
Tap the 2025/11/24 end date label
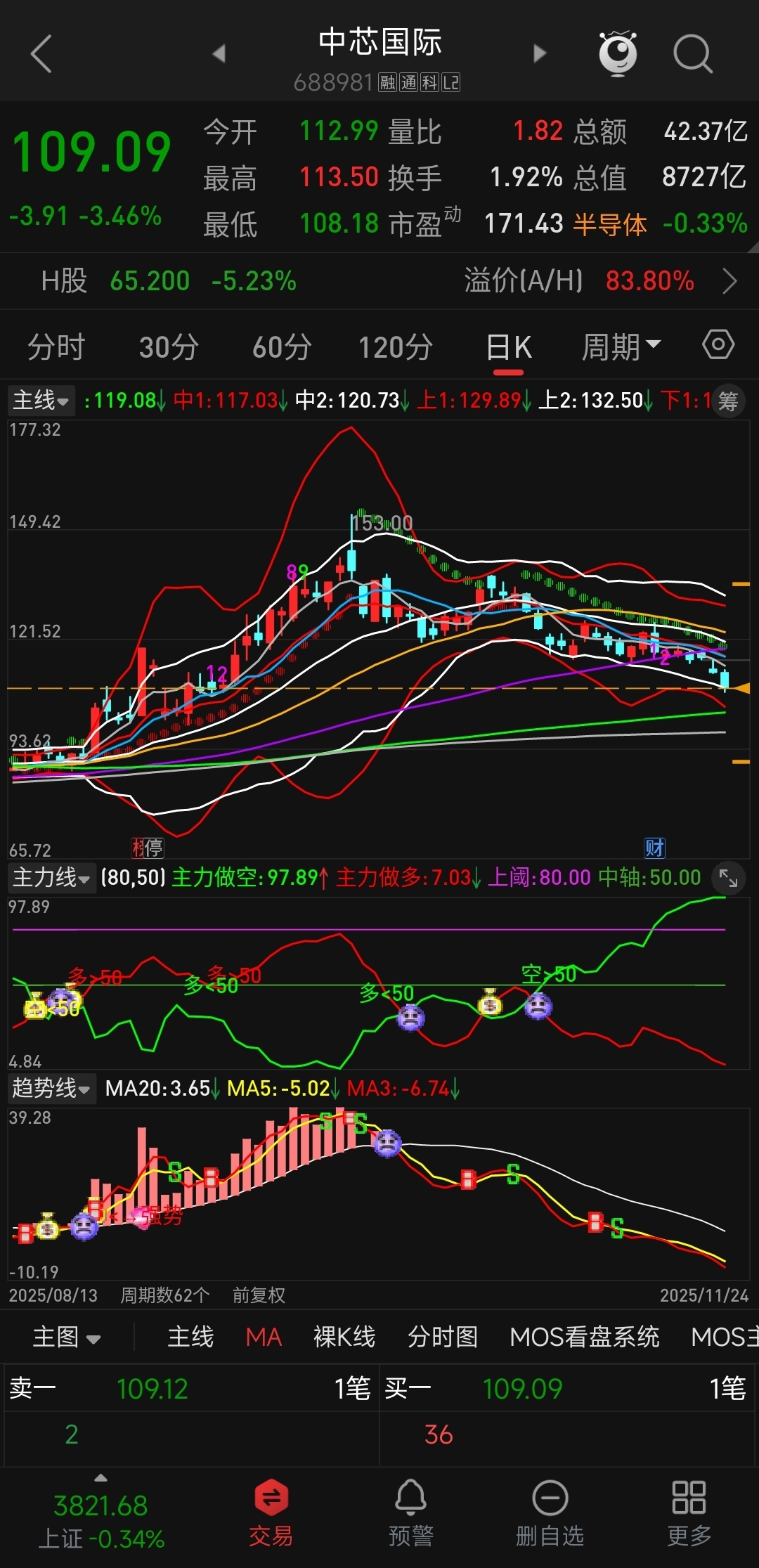pos(704,1295)
